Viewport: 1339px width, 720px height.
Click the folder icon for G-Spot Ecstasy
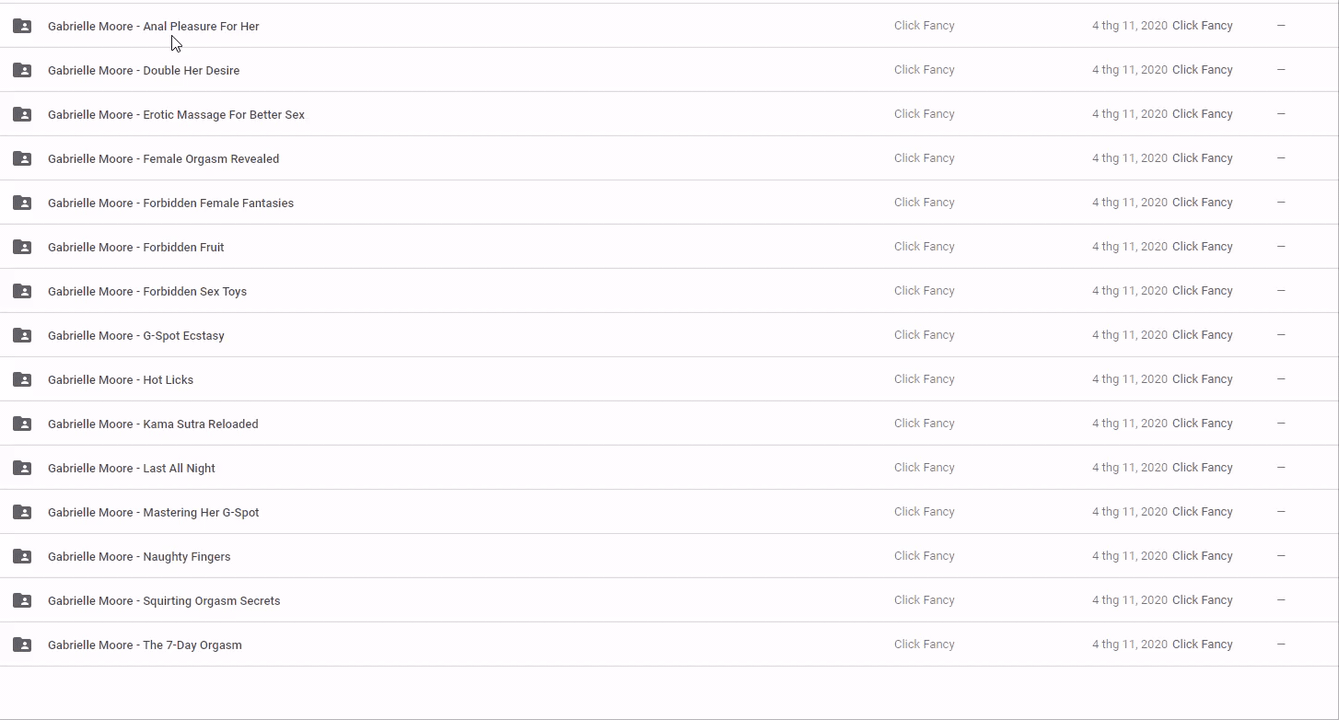point(22,335)
